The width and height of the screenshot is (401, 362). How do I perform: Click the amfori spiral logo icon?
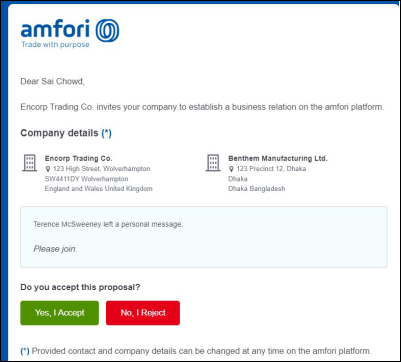107,30
